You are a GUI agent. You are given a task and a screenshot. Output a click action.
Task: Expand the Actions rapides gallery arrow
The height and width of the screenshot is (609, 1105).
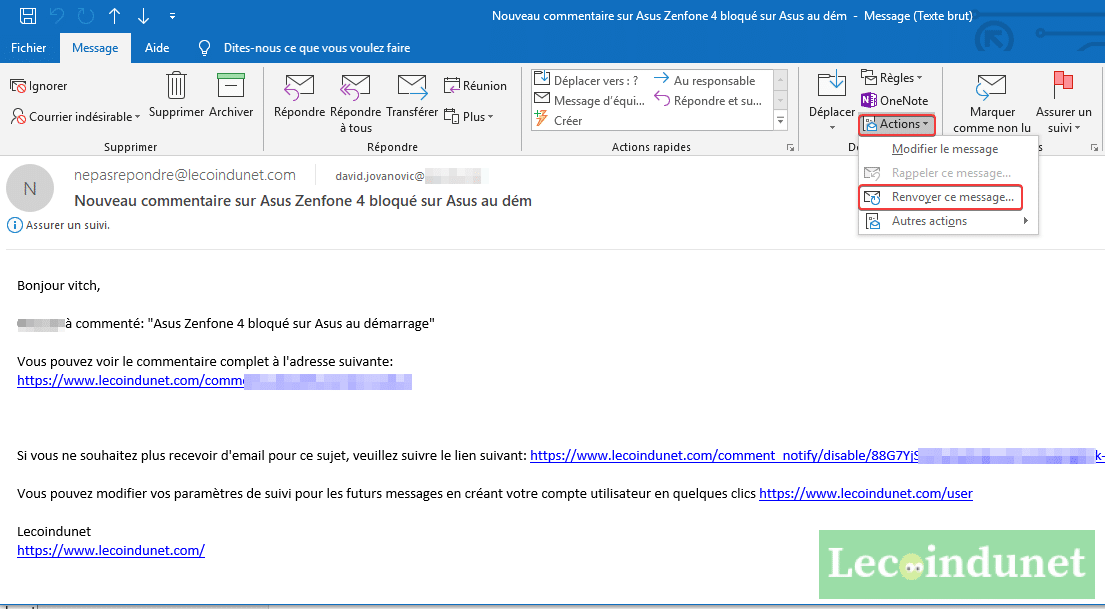[x=780, y=121]
